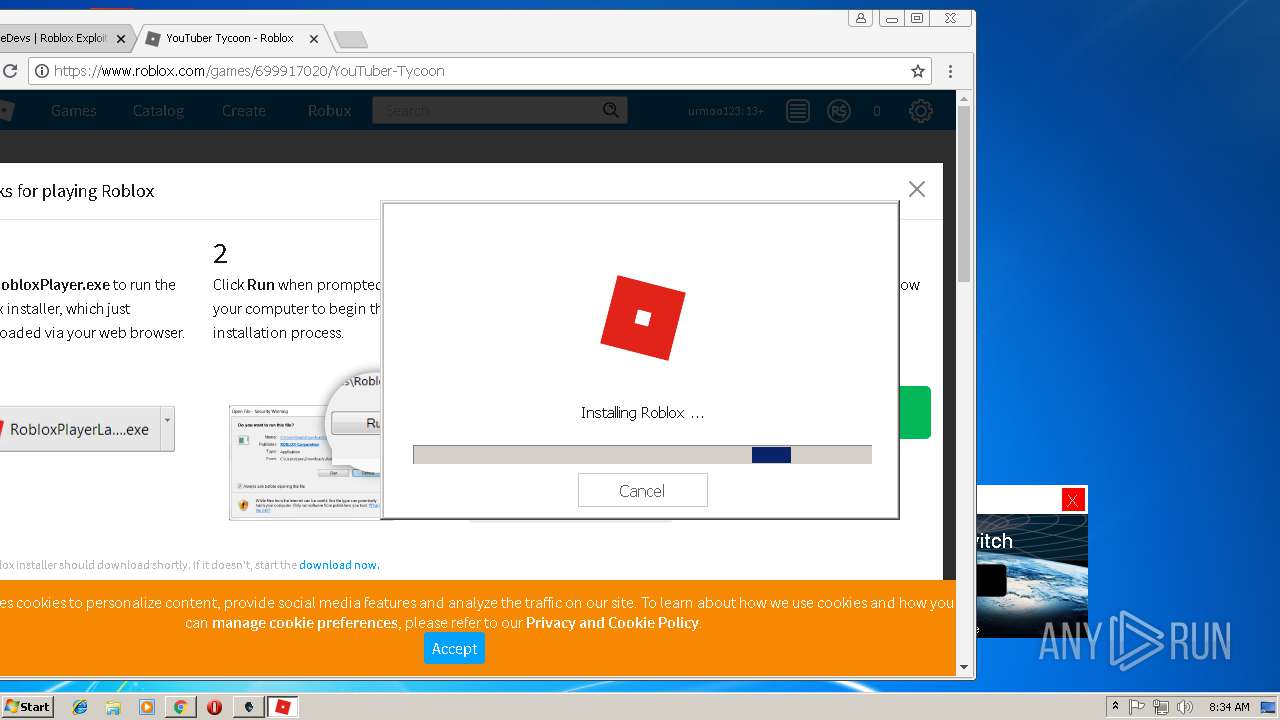Click the page scrollbar up arrow
This screenshot has width=1280, height=720.
coord(964,98)
